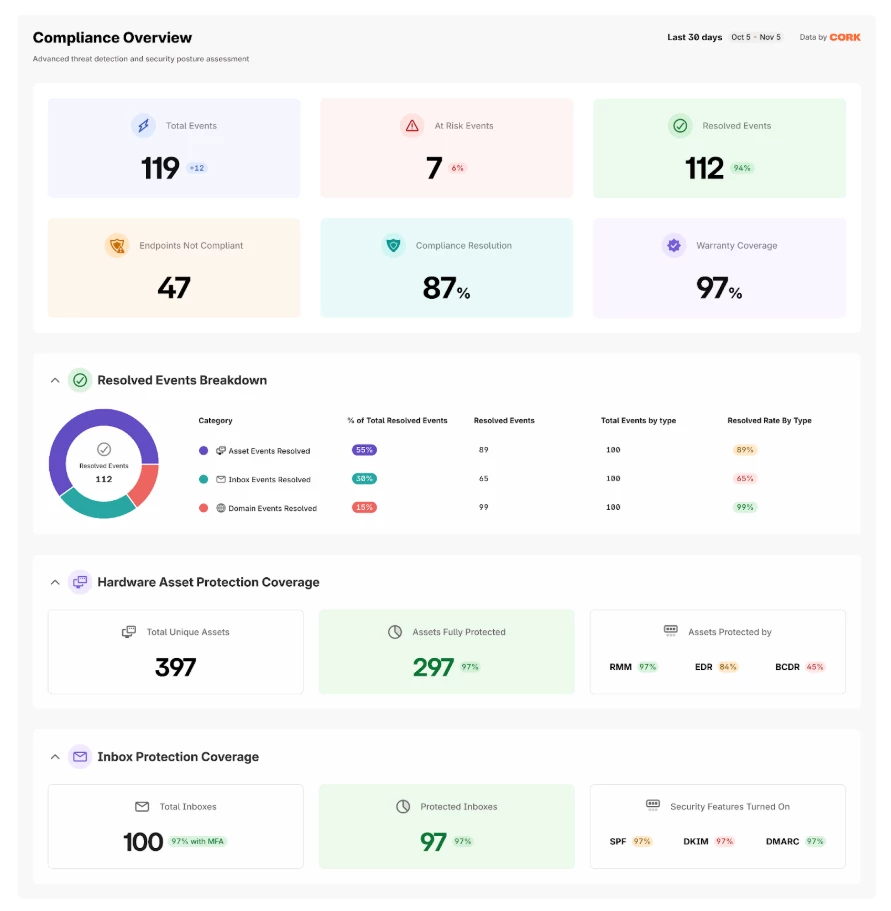Click the Resolved Events card checkmark icon

tap(680, 125)
